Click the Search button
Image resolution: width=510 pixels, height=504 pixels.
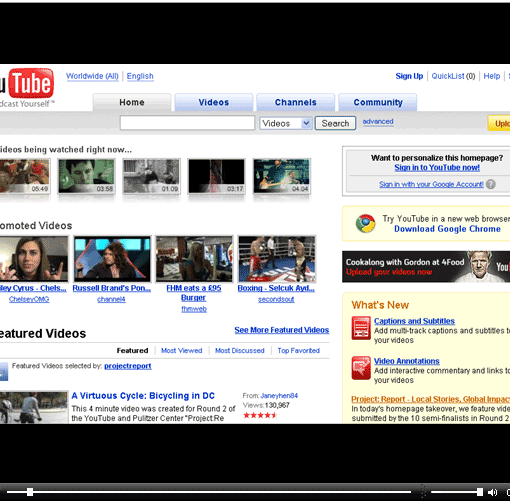(x=335, y=123)
